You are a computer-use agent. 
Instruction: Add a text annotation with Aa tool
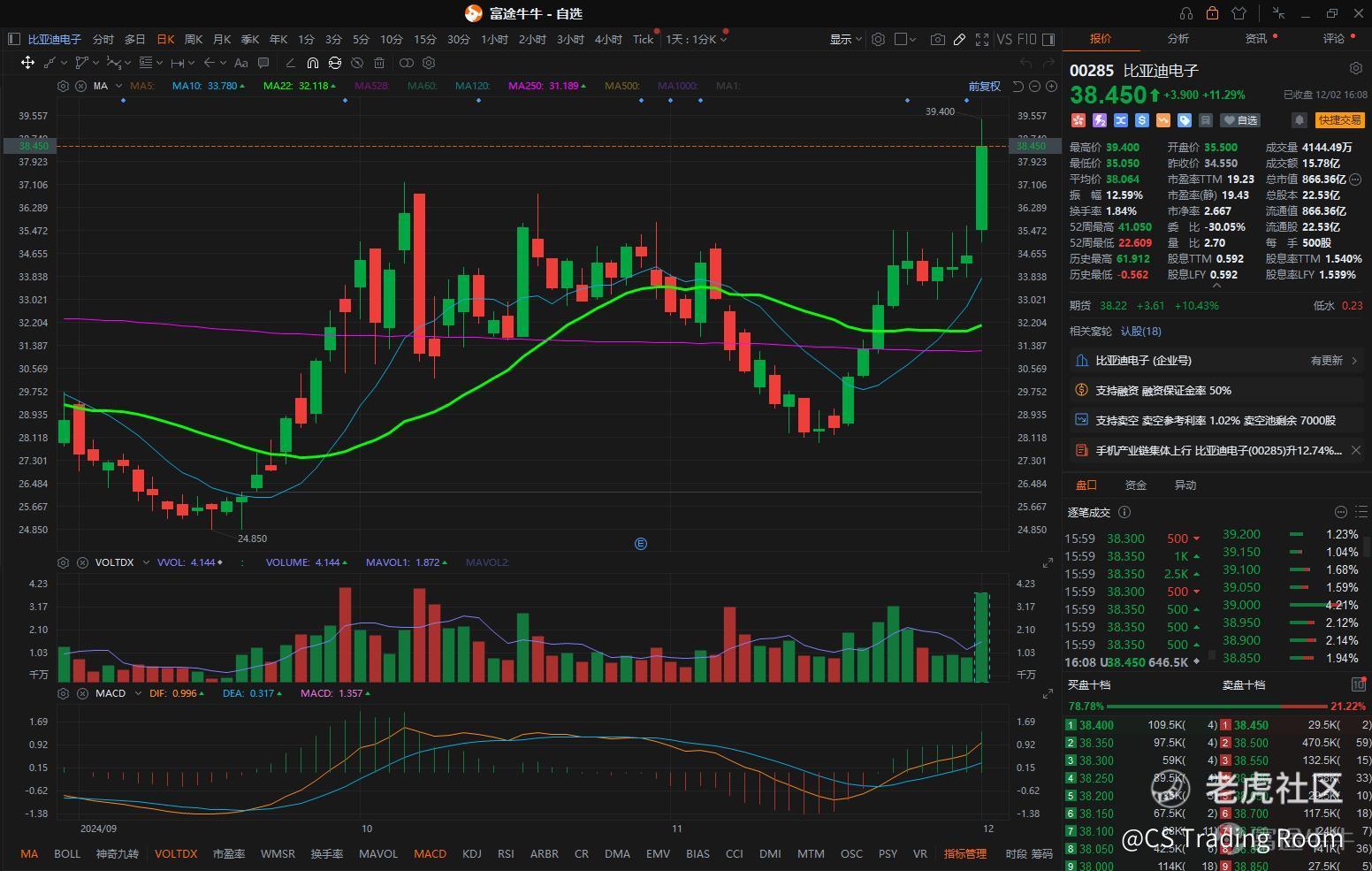pyautogui.click(x=240, y=63)
